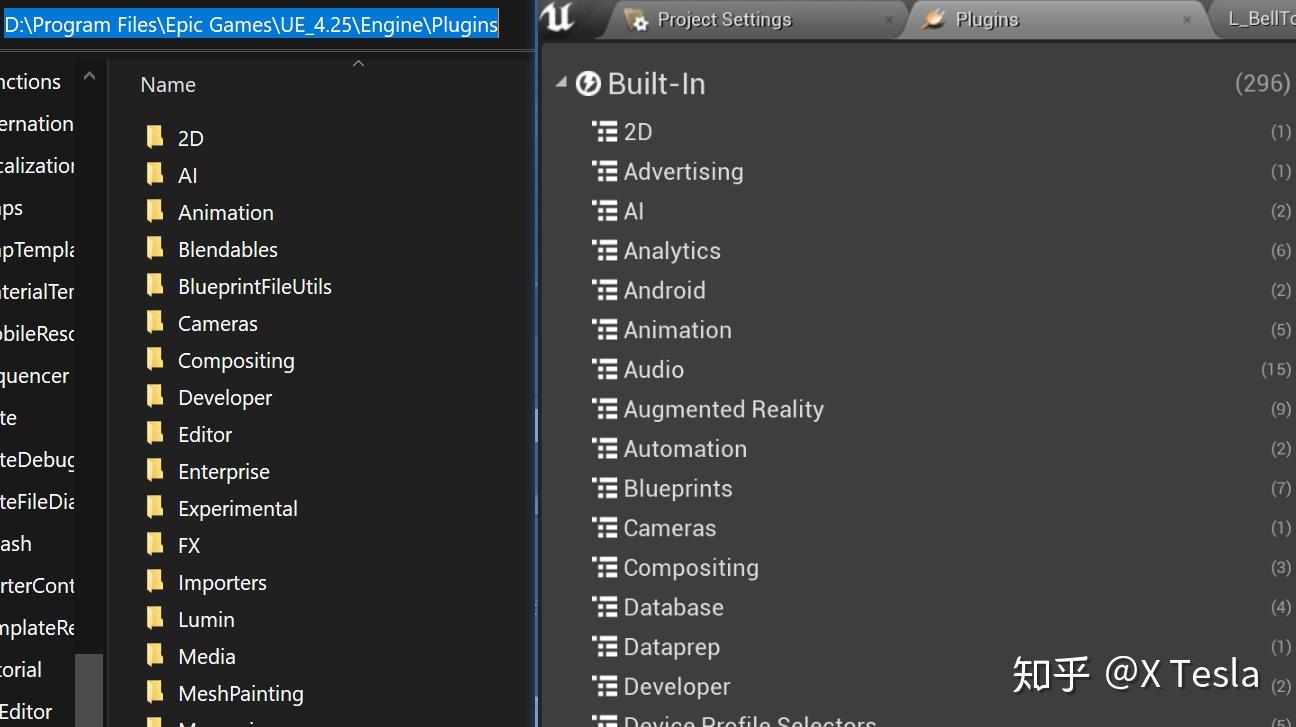
Task: Open the Experimental folder
Action: tap(237, 508)
